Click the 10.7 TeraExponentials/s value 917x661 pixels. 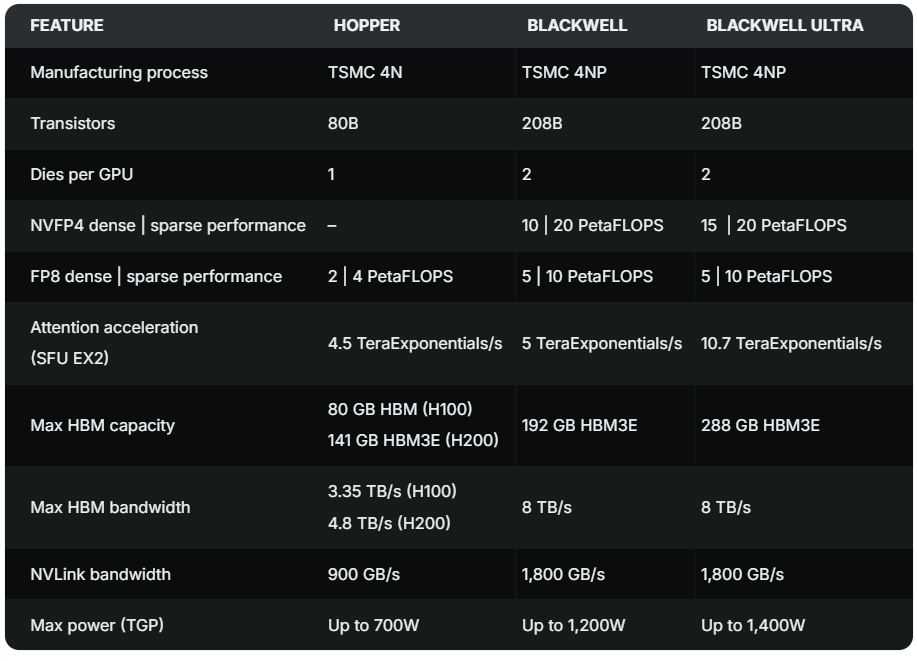tap(791, 343)
